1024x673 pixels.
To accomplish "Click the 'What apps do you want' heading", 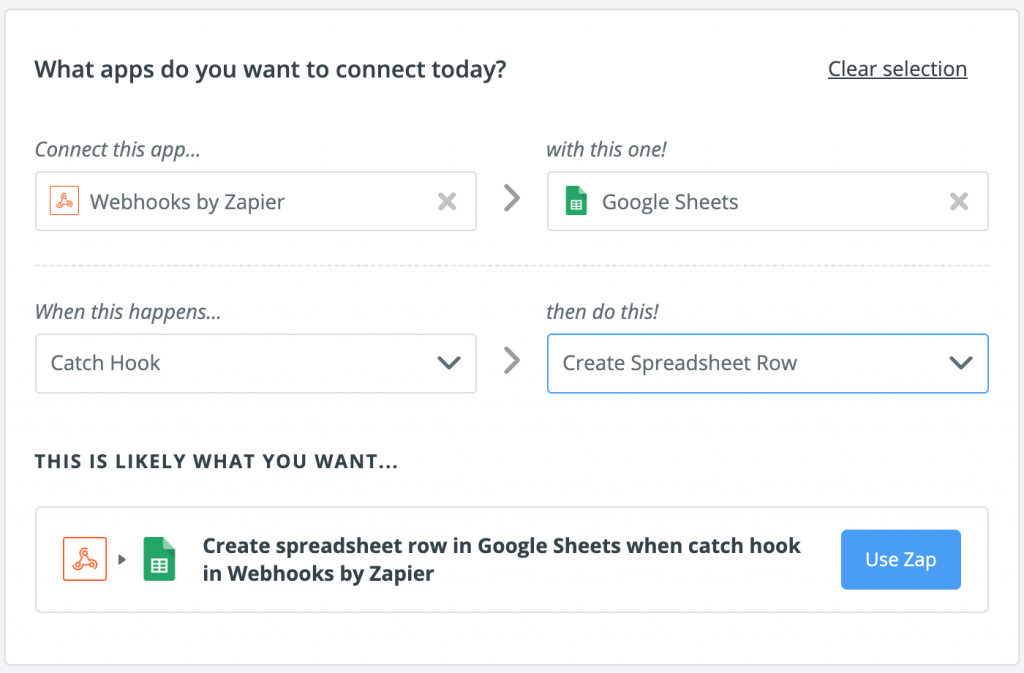I will coord(270,70).
